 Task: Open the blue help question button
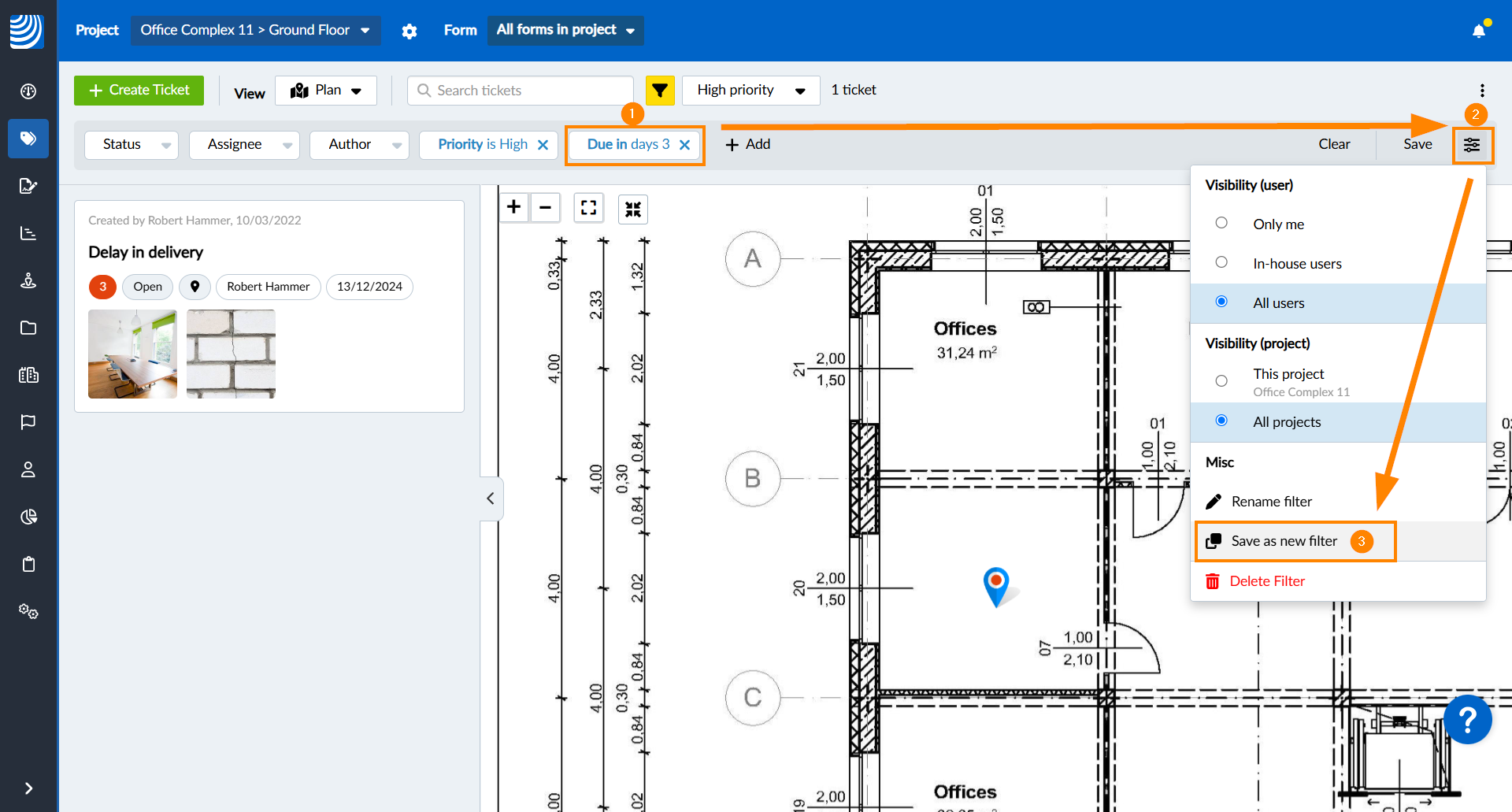[x=1467, y=720]
